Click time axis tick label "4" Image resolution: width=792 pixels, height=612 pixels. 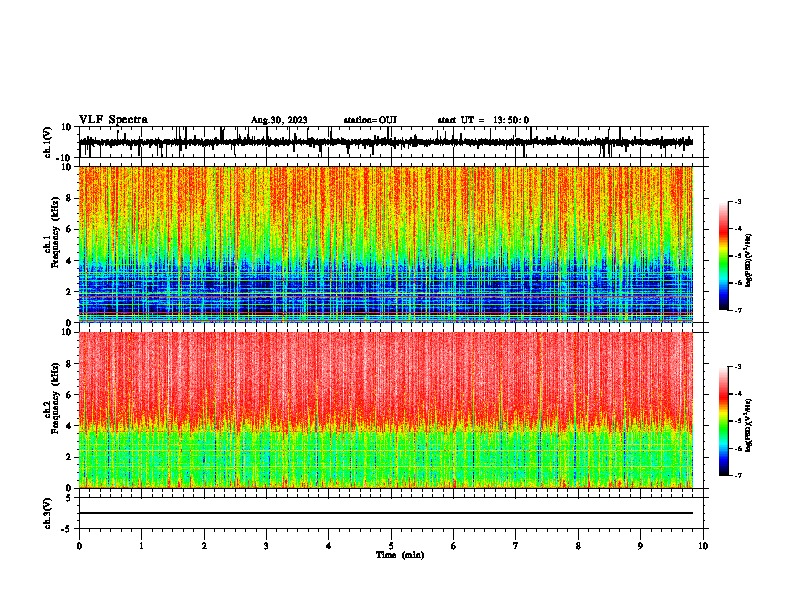329,546
